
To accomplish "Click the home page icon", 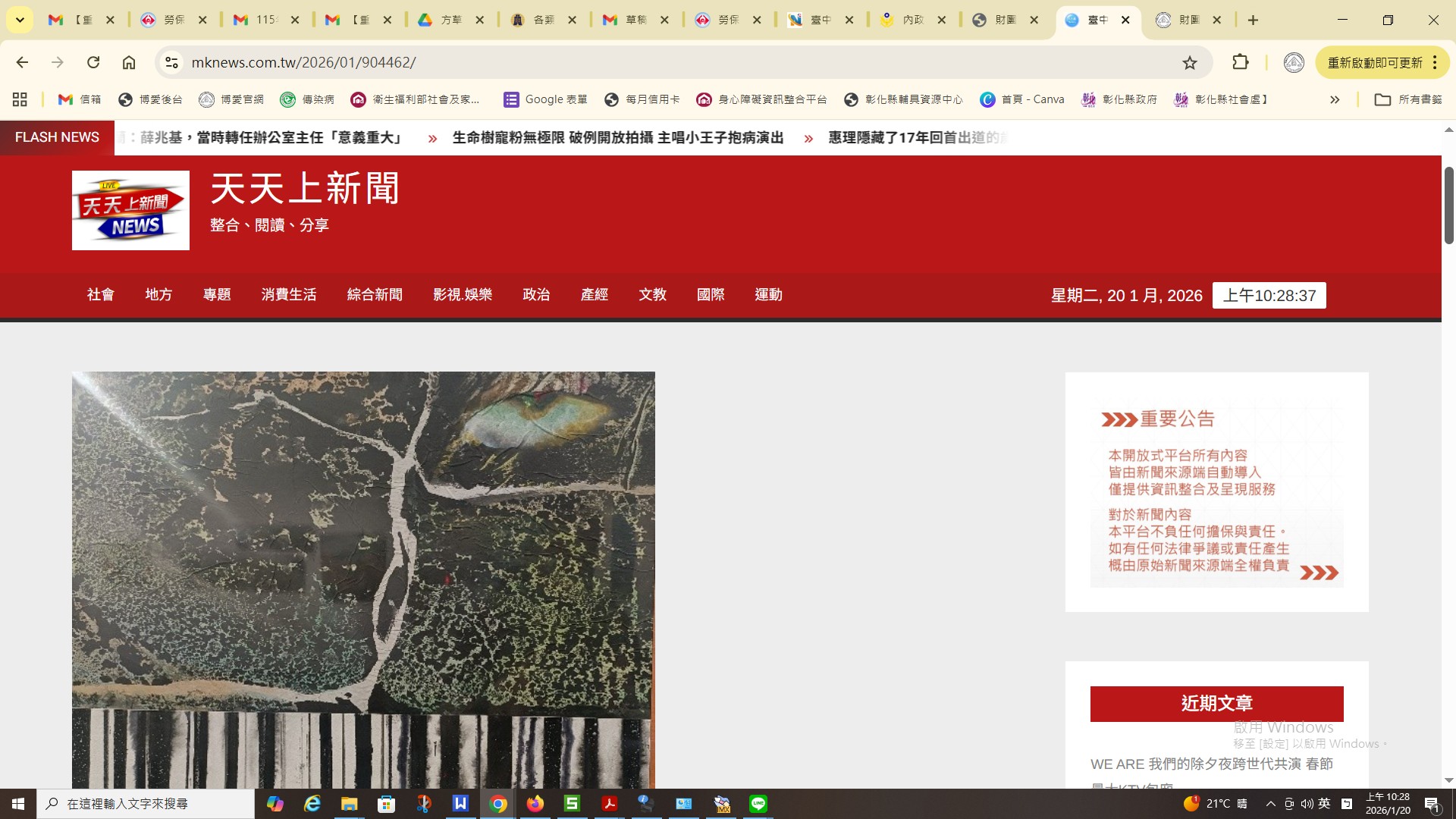I will 129,62.
